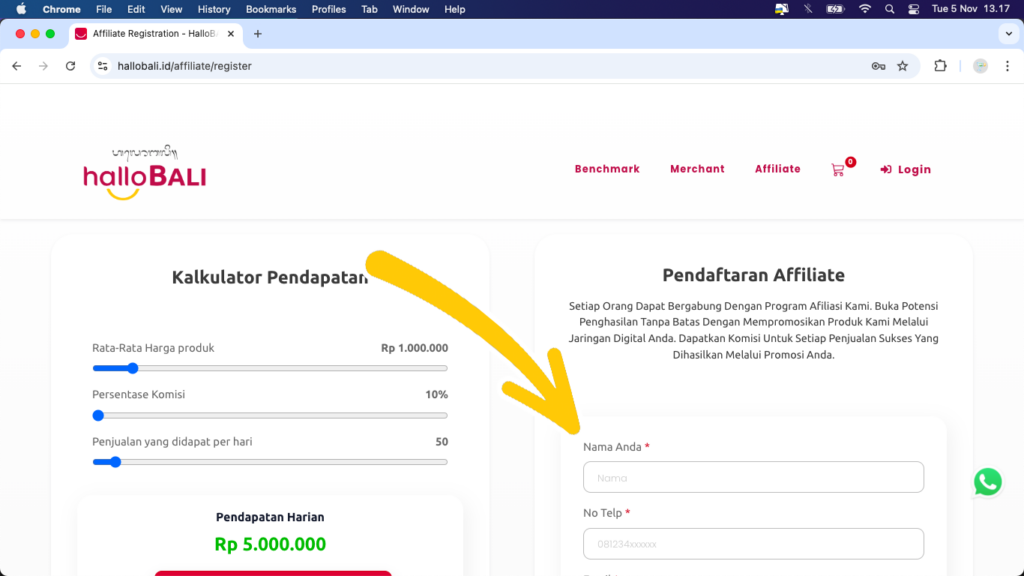Image resolution: width=1024 pixels, height=576 pixels.
Task: Click the halloBALI logo
Action: 145,172
